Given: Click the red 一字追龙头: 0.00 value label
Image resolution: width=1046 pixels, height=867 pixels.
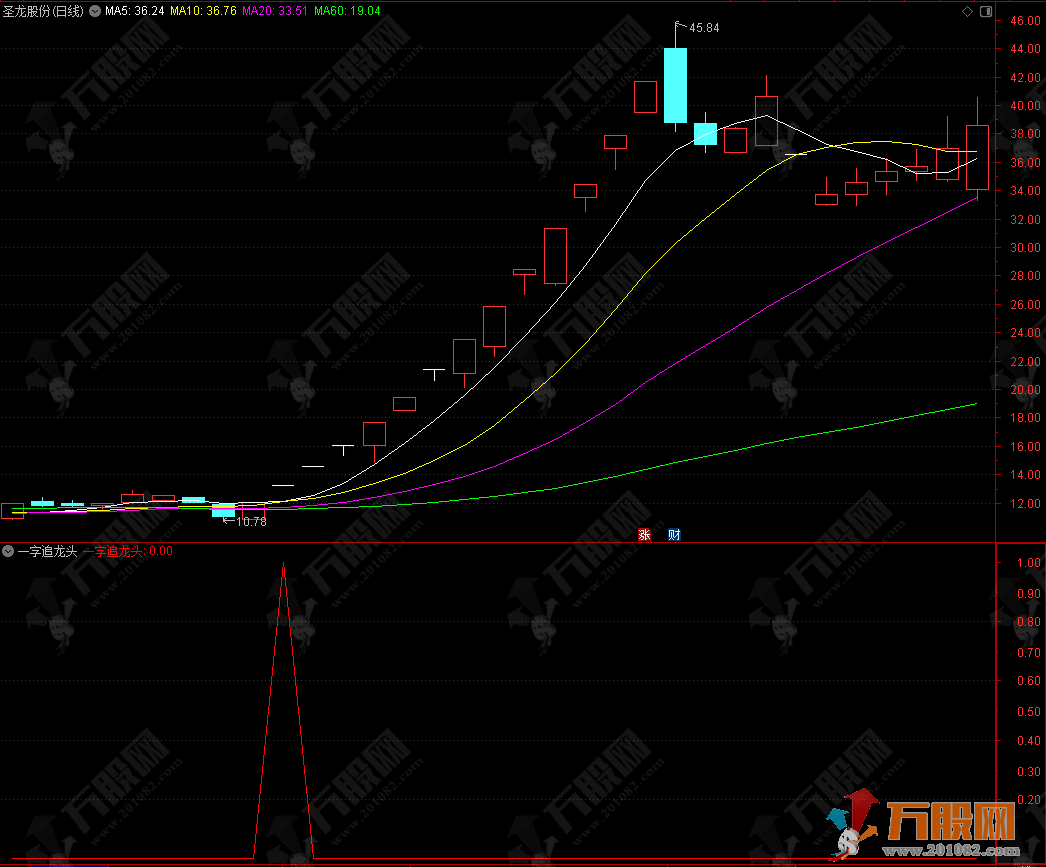Looking at the screenshot, I should pyautogui.click(x=128, y=550).
